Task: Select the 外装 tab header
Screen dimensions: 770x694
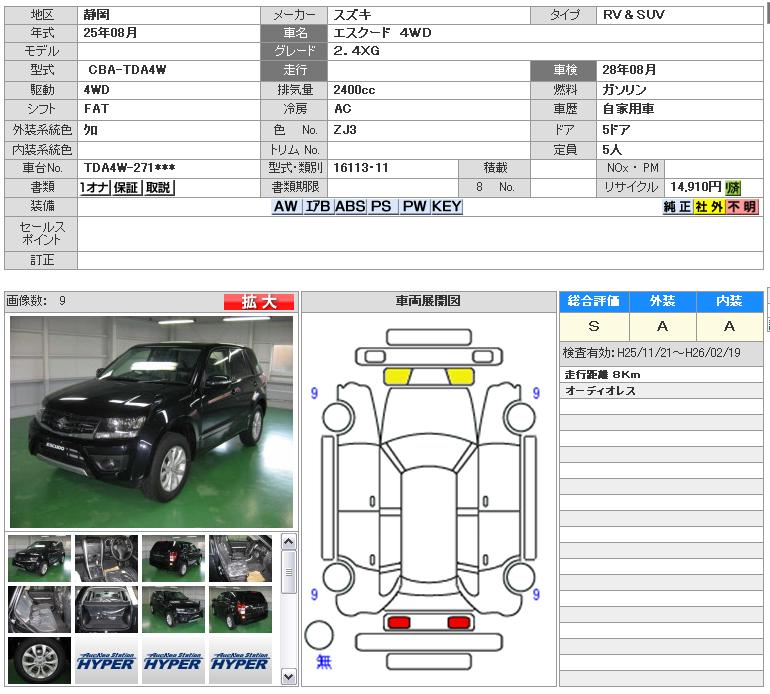Action: coord(662,301)
